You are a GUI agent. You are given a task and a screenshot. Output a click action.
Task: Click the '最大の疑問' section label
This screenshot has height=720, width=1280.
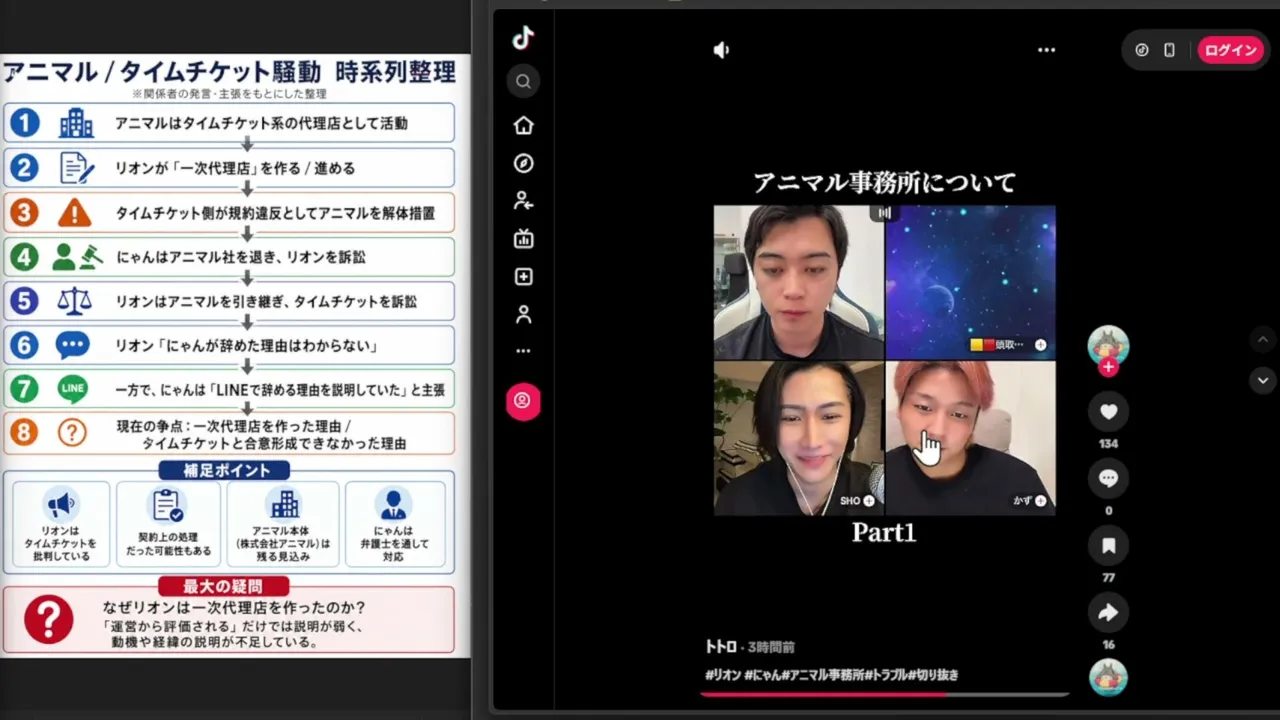point(224,586)
